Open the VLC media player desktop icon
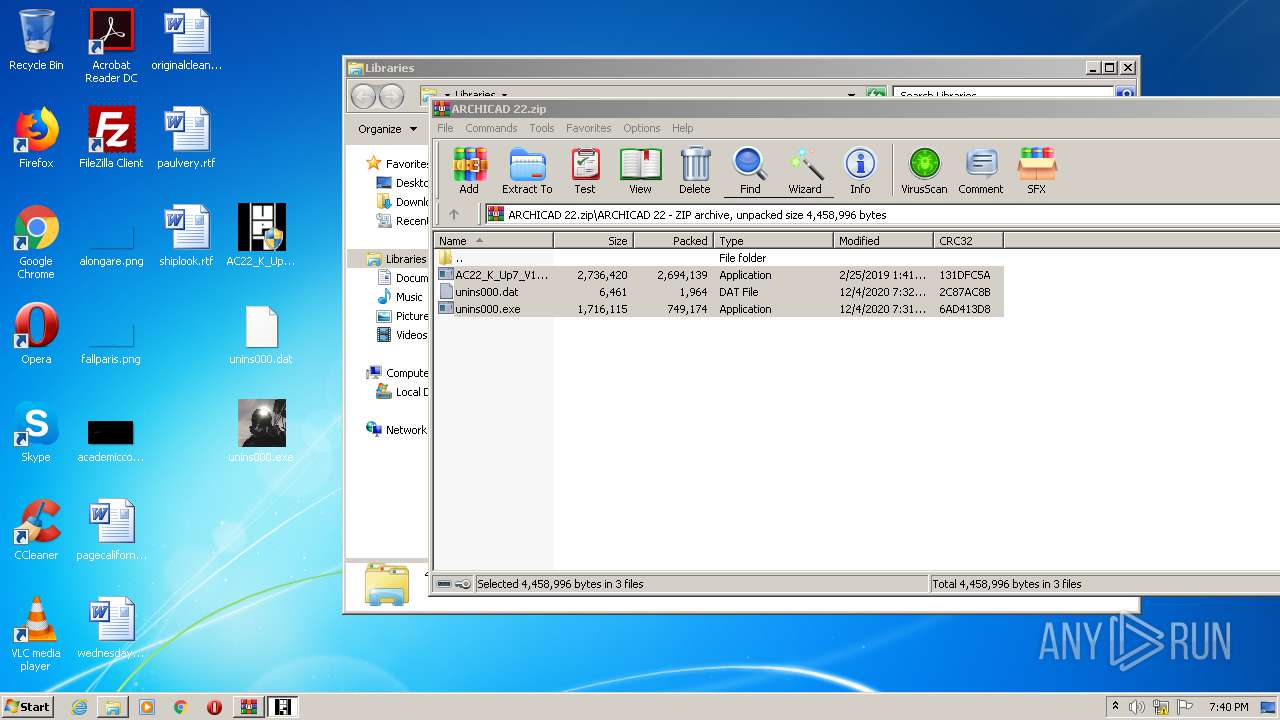The height and width of the screenshot is (720, 1280). (x=36, y=634)
